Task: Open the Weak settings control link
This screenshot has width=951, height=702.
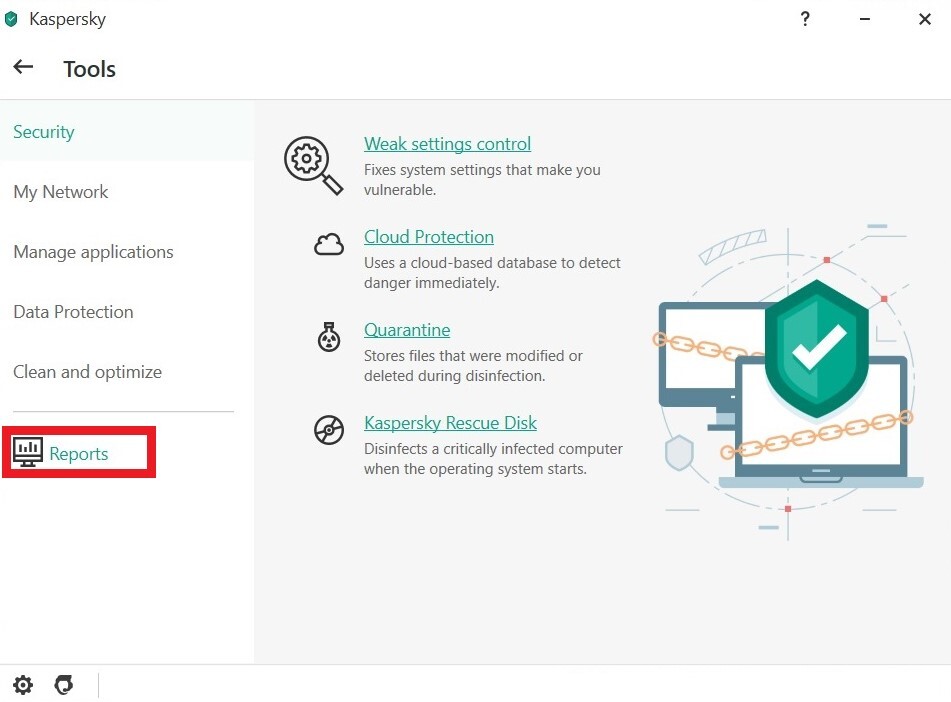Action: click(x=448, y=144)
